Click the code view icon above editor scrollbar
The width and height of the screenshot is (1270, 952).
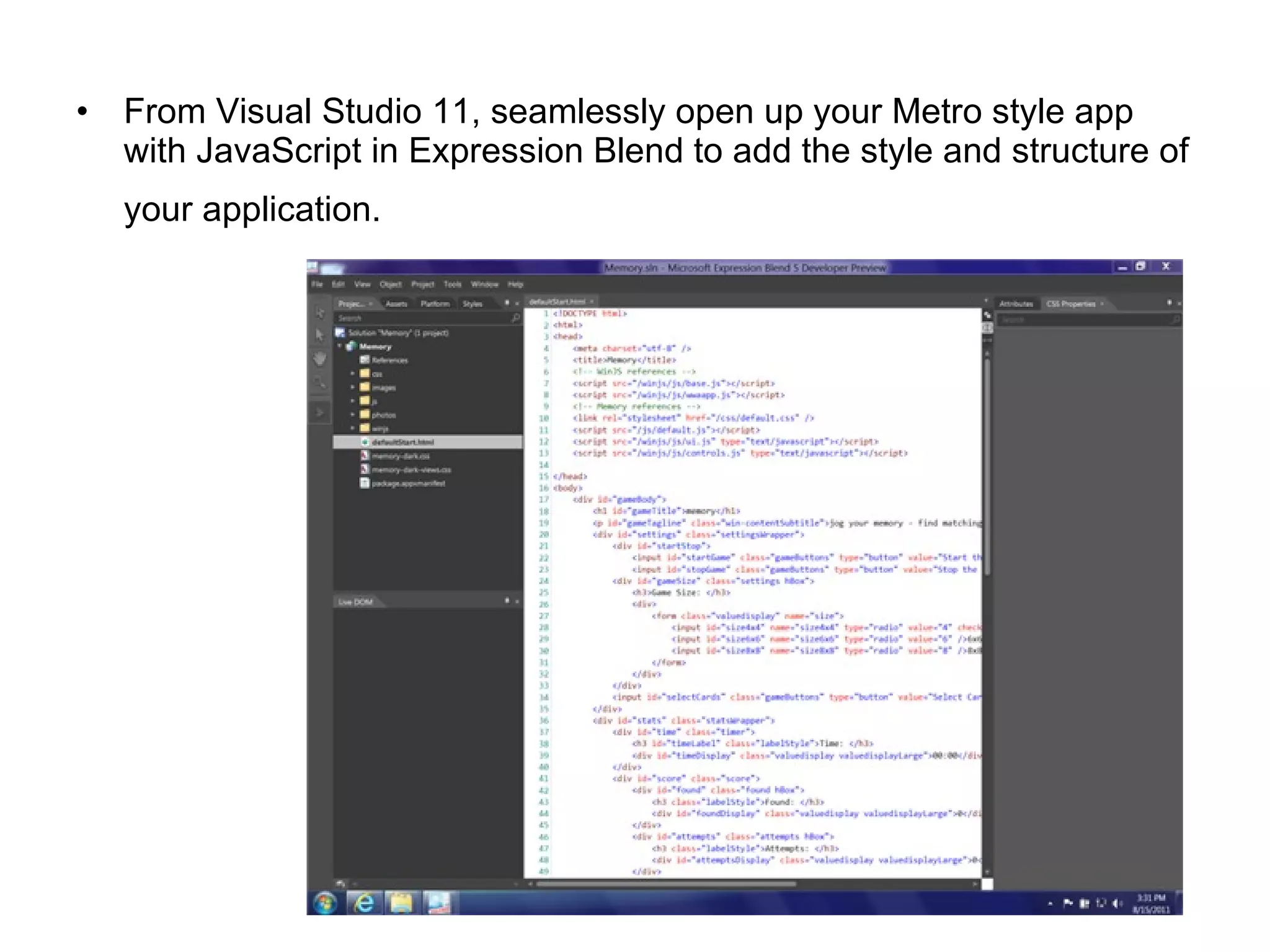click(x=987, y=328)
